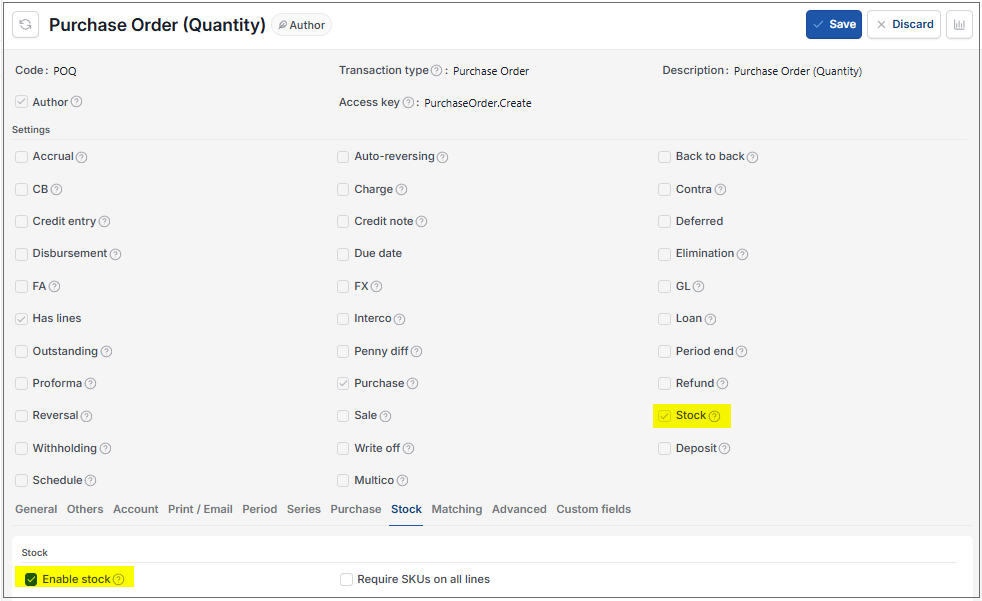Show help for Transaction type

pos(437,71)
